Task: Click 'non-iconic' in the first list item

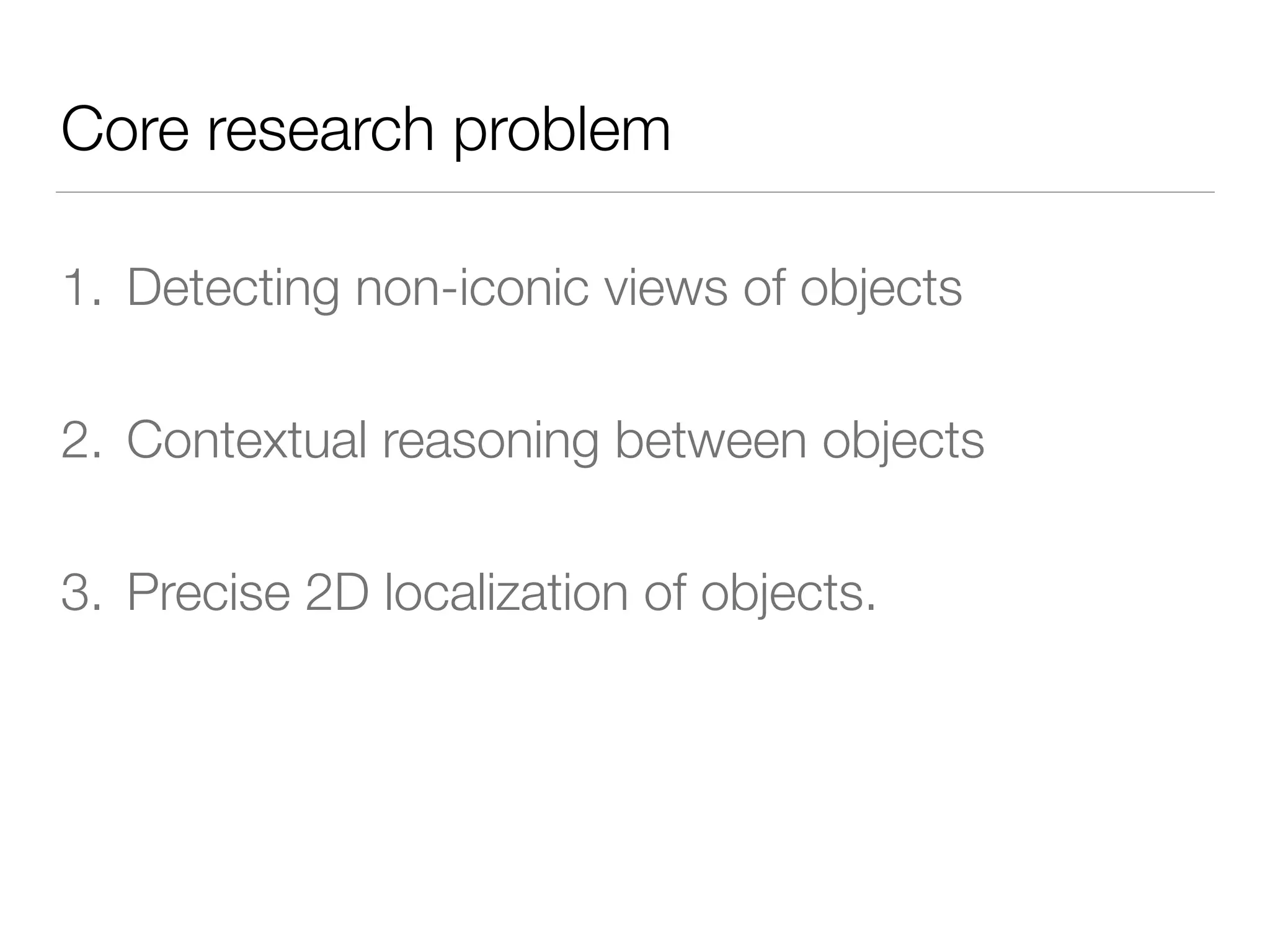Action: [471, 287]
